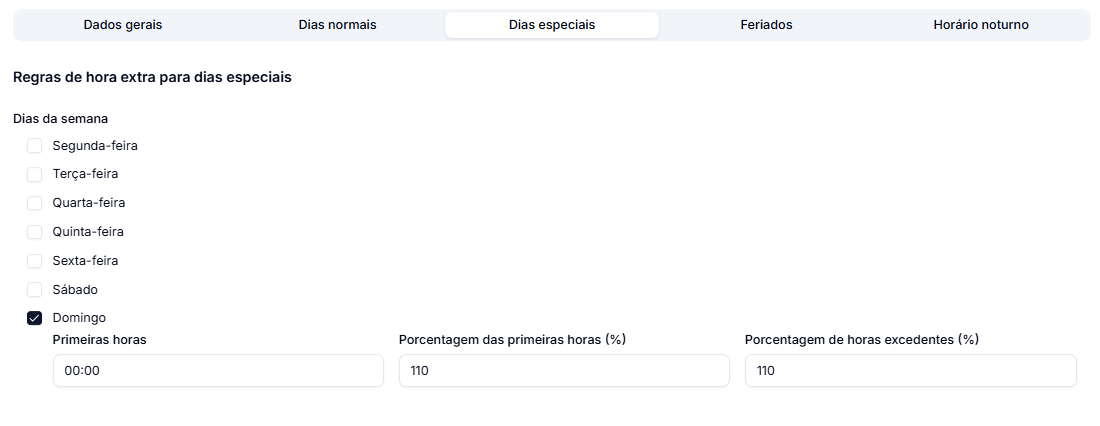This screenshot has width=1100, height=426.
Task: Focus the Primeiras horas time field
Action: click(x=218, y=371)
